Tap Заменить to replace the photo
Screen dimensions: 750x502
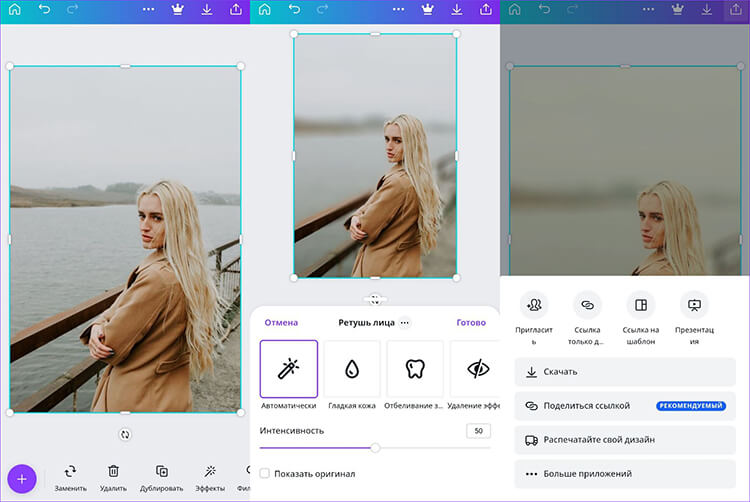(70, 478)
